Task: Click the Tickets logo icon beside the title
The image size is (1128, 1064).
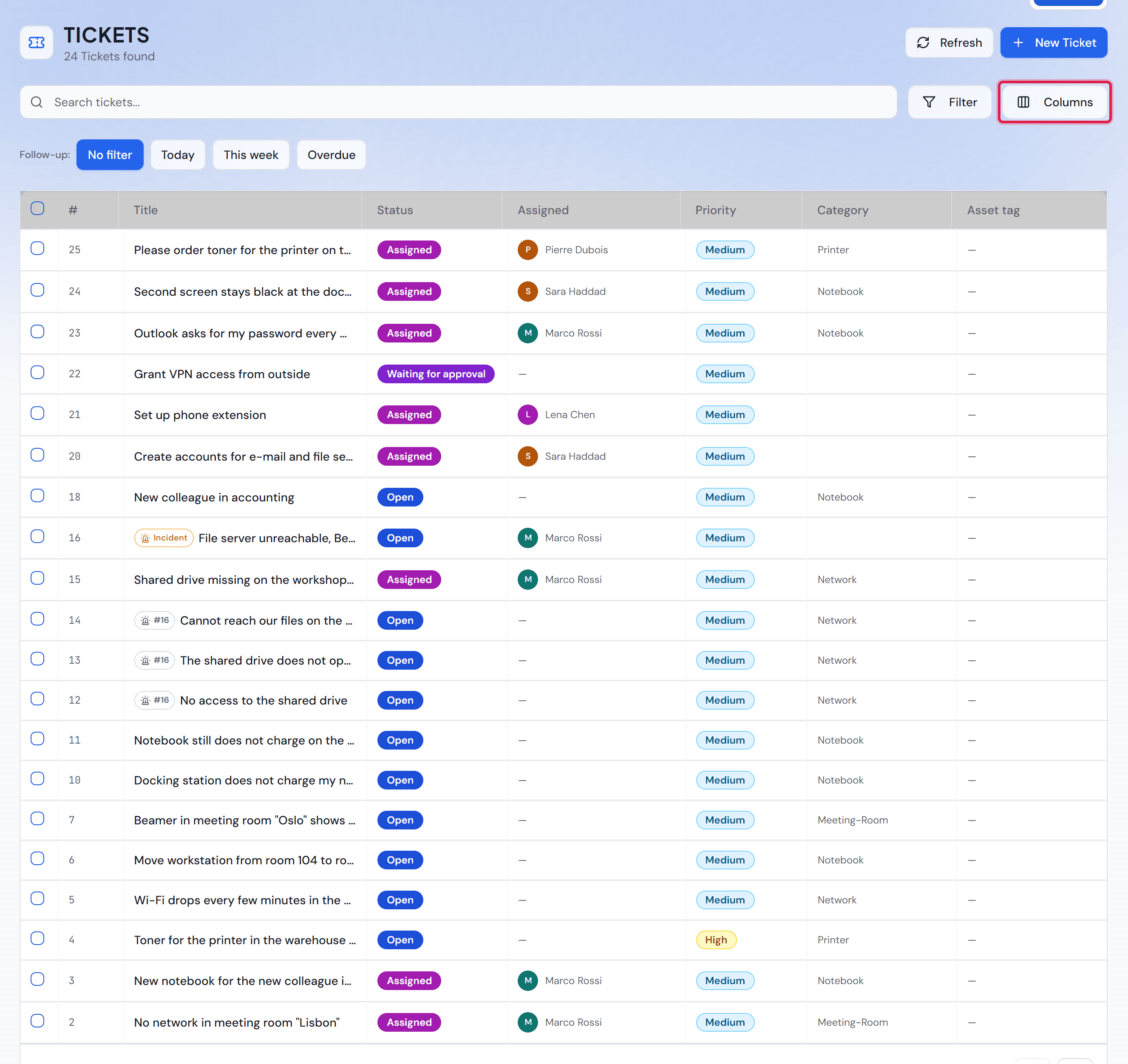Action: (x=37, y=42)
